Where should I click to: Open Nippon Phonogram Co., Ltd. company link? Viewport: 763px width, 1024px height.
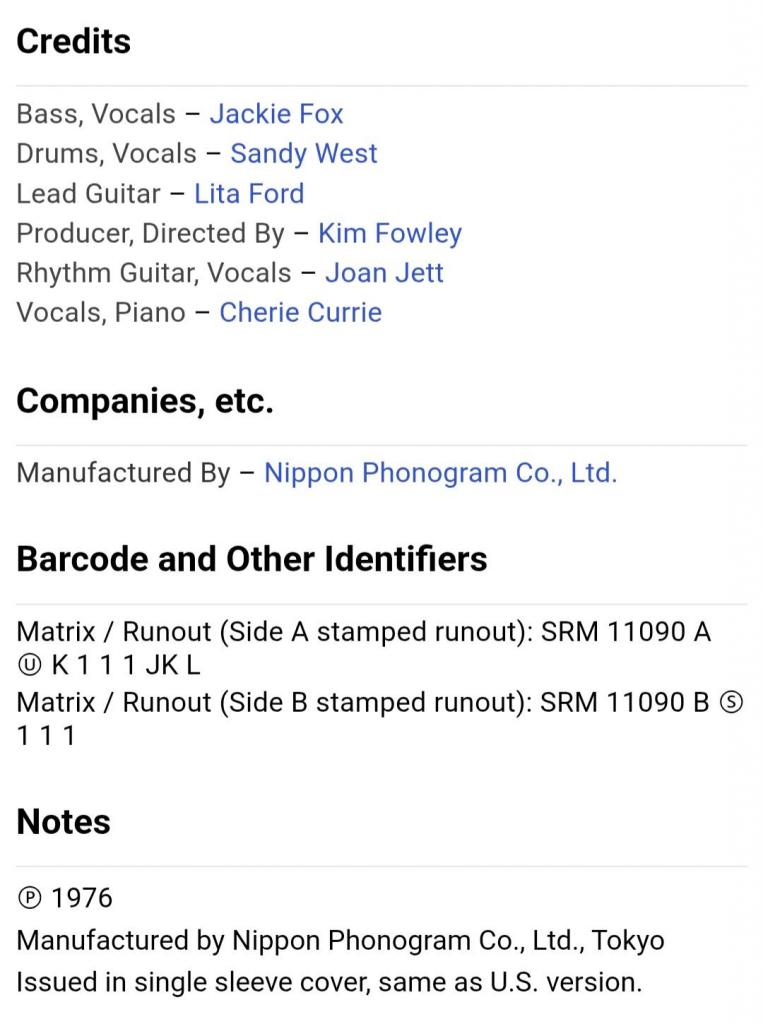pos(440,472)
